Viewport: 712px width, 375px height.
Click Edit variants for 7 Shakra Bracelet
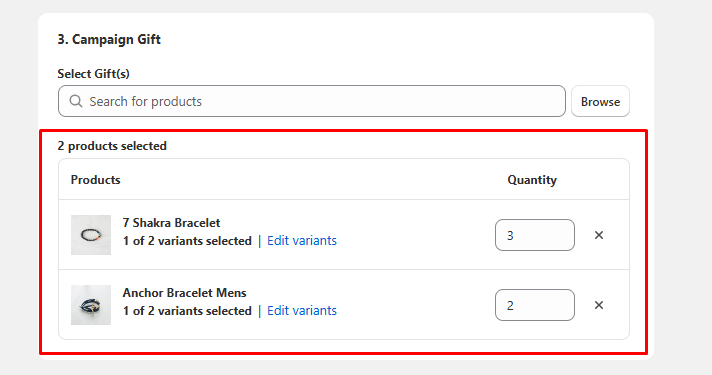pyautogui.click(x=302, y=241)
